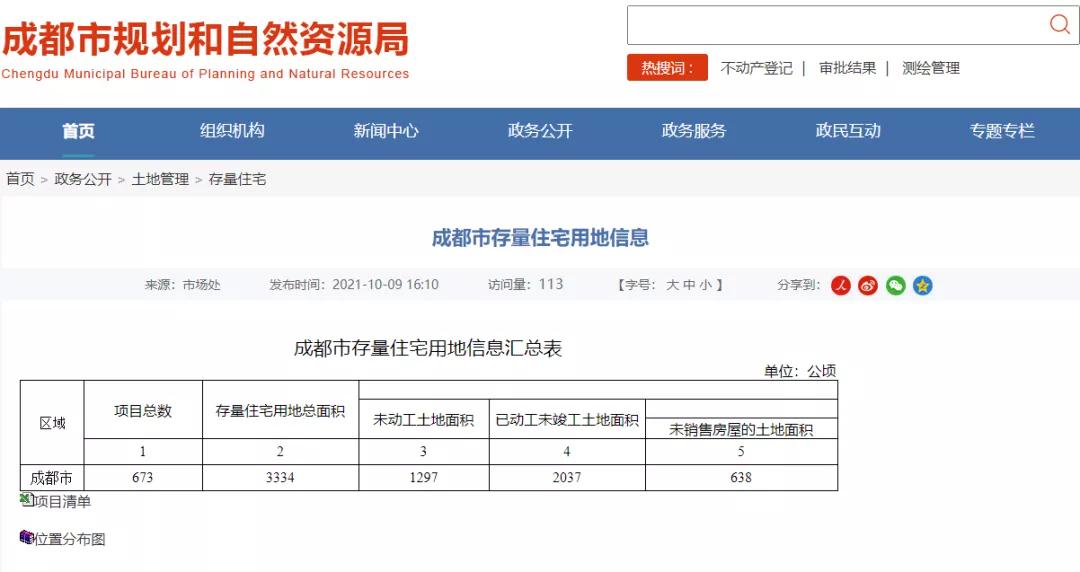Click the 成都市规划和自然资源局 site logo
This screenshot has height=572, width=1080.
pos(205,39)
